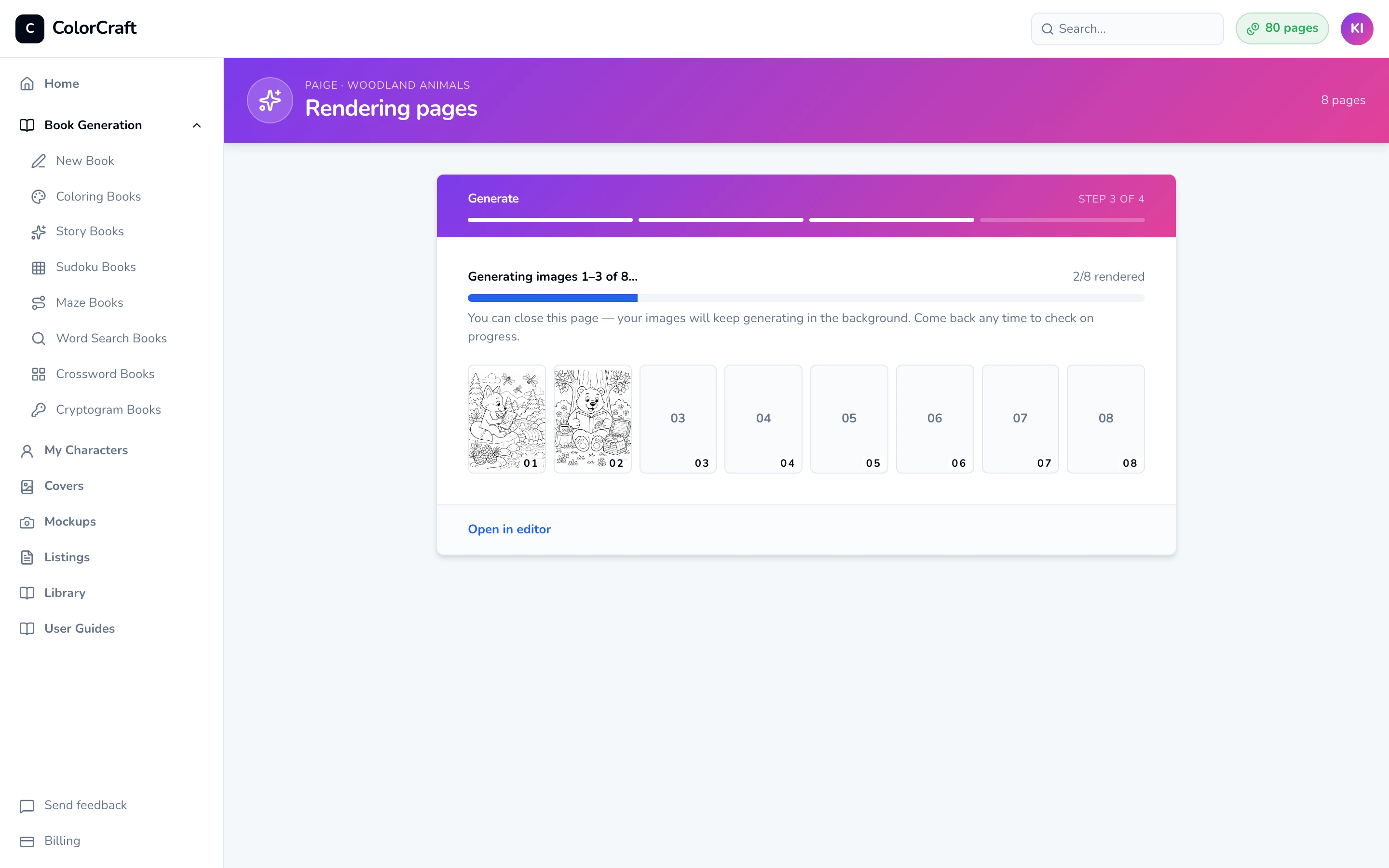
Task: Click the Maze Books route icon
Action: 39,303
